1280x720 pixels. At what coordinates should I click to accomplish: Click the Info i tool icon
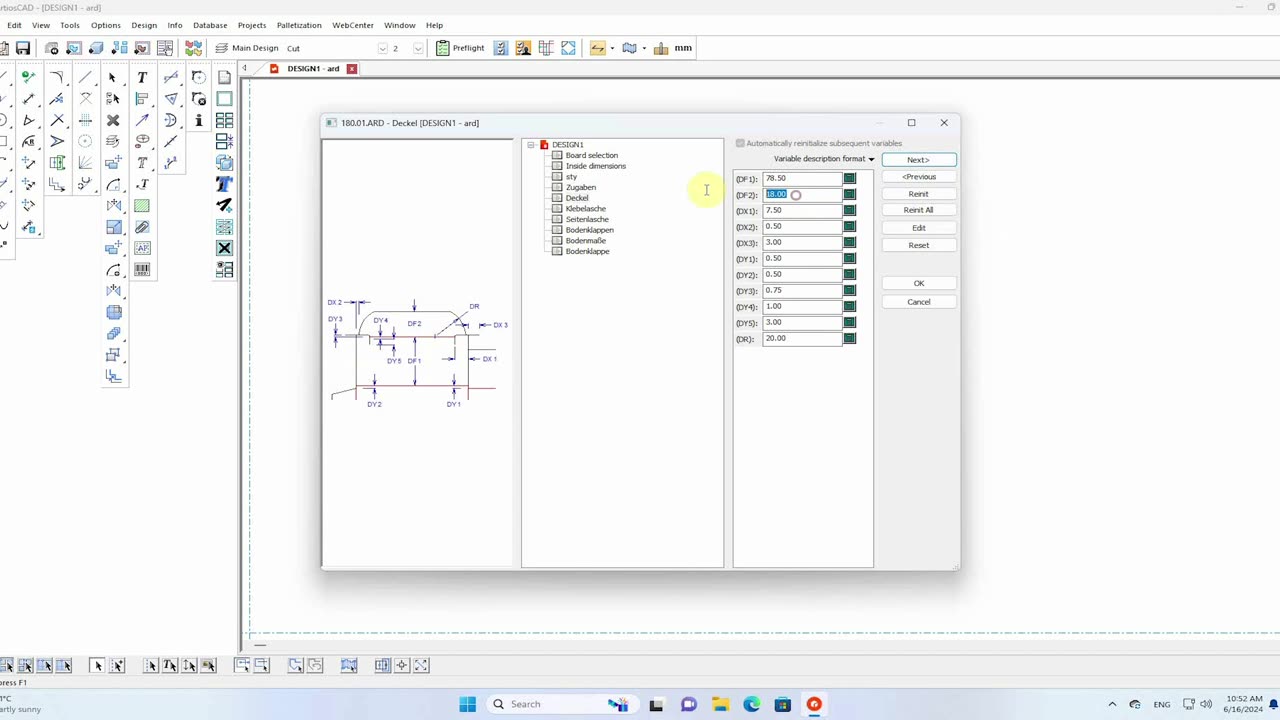click(x=198, y=120)
